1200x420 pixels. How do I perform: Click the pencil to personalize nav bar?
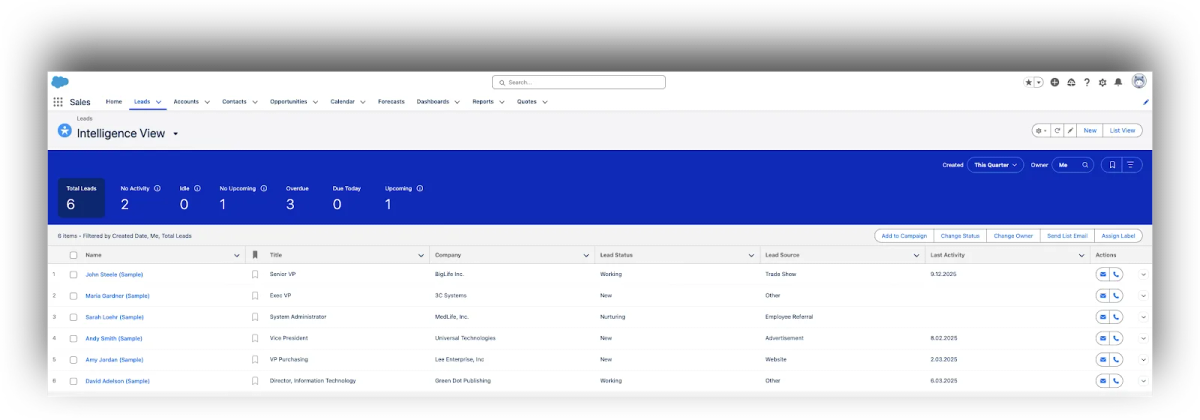point(1146,102)
